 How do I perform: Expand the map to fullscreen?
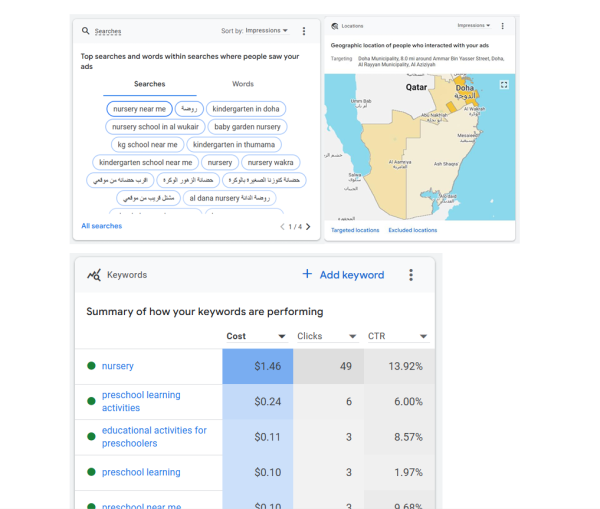tap(504, 85)
